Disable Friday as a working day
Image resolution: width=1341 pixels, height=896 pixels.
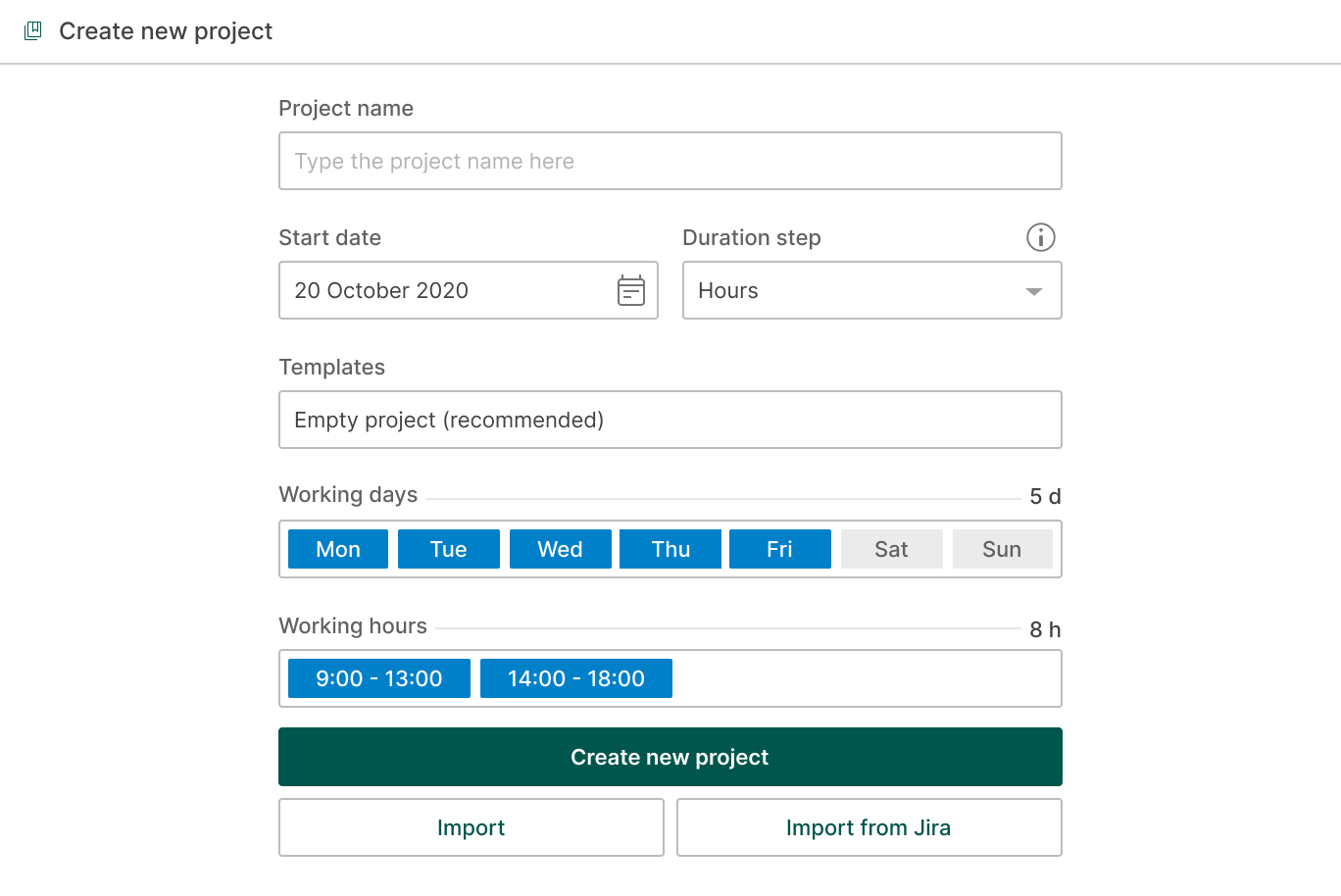point(779,549)
